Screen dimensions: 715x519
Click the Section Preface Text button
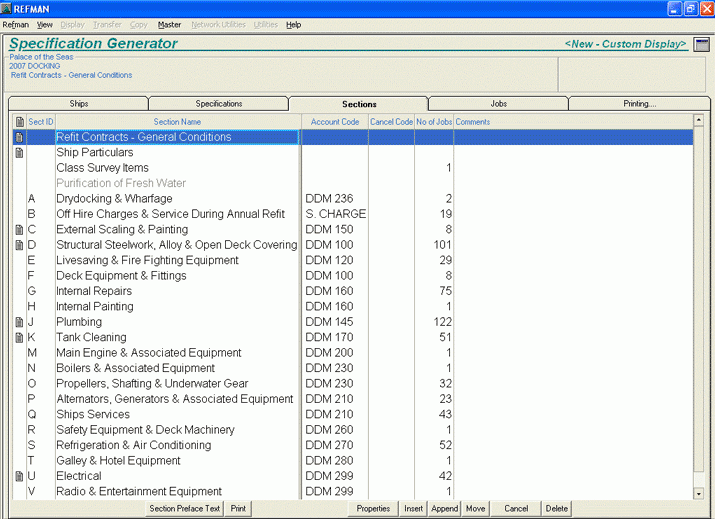[185, 509]
